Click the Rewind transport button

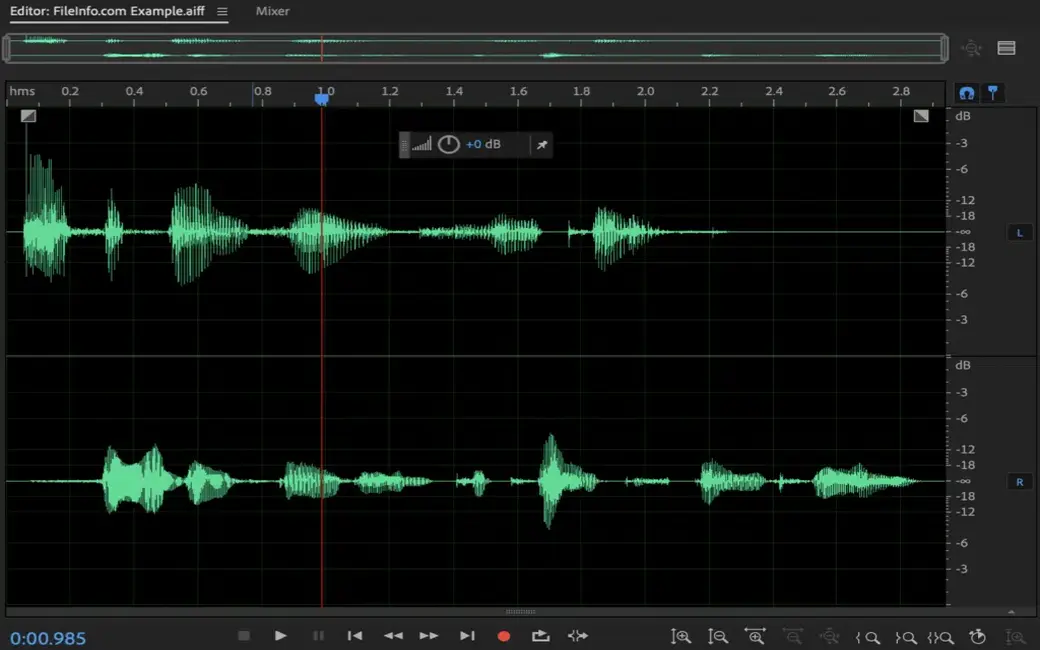393,635
